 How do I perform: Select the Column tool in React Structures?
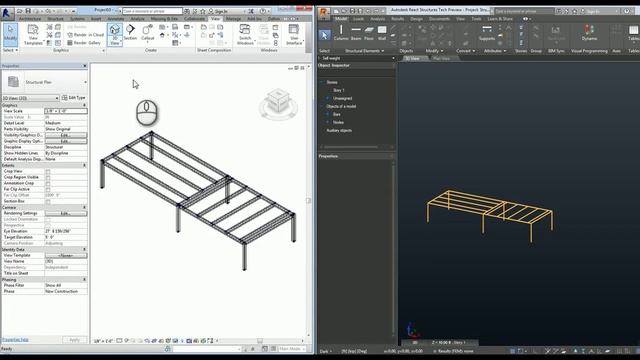coord(341,32)
